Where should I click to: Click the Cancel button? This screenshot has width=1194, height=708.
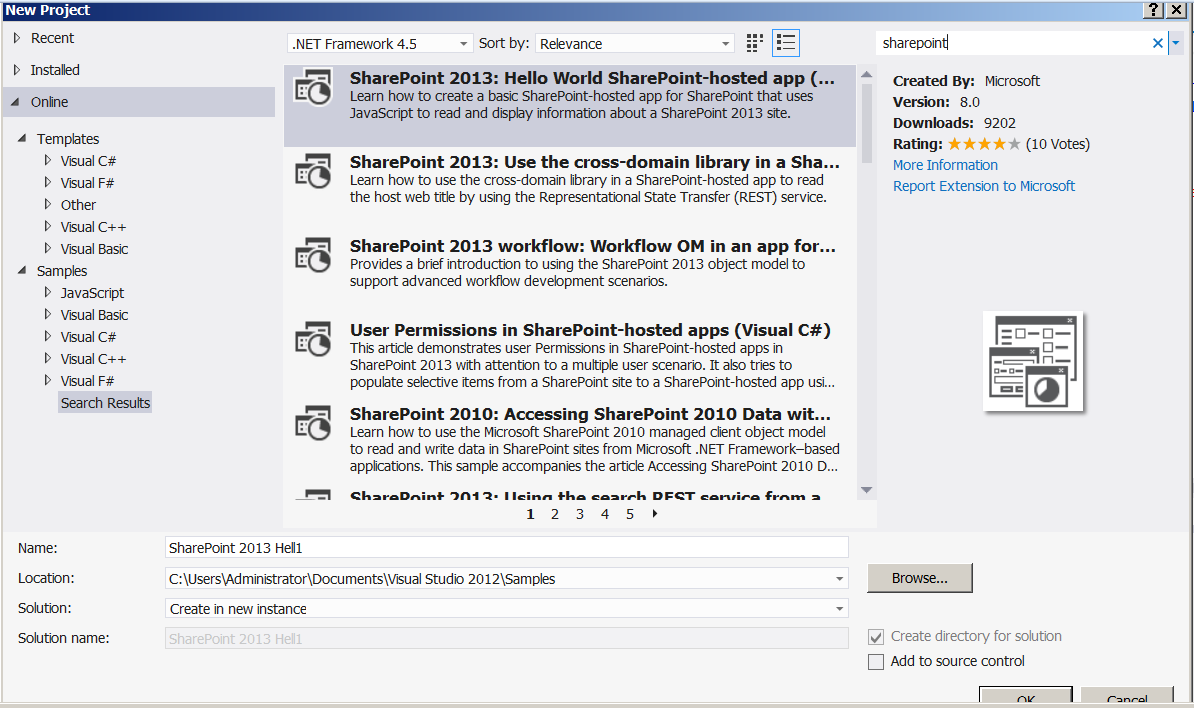coord(1127,695)
